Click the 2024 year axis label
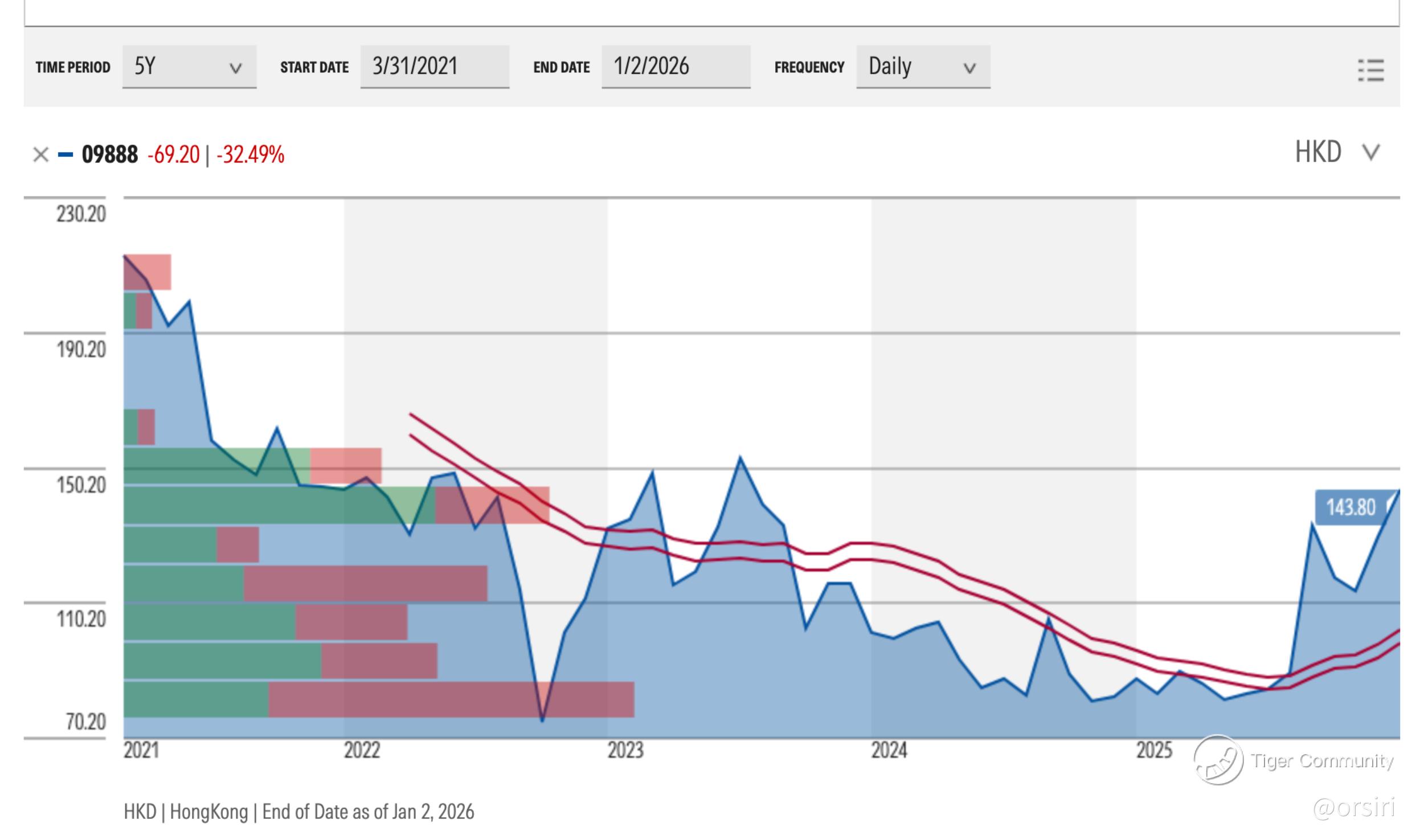The height and width of the screenshot is (840, 1424). tap(889, 751)
